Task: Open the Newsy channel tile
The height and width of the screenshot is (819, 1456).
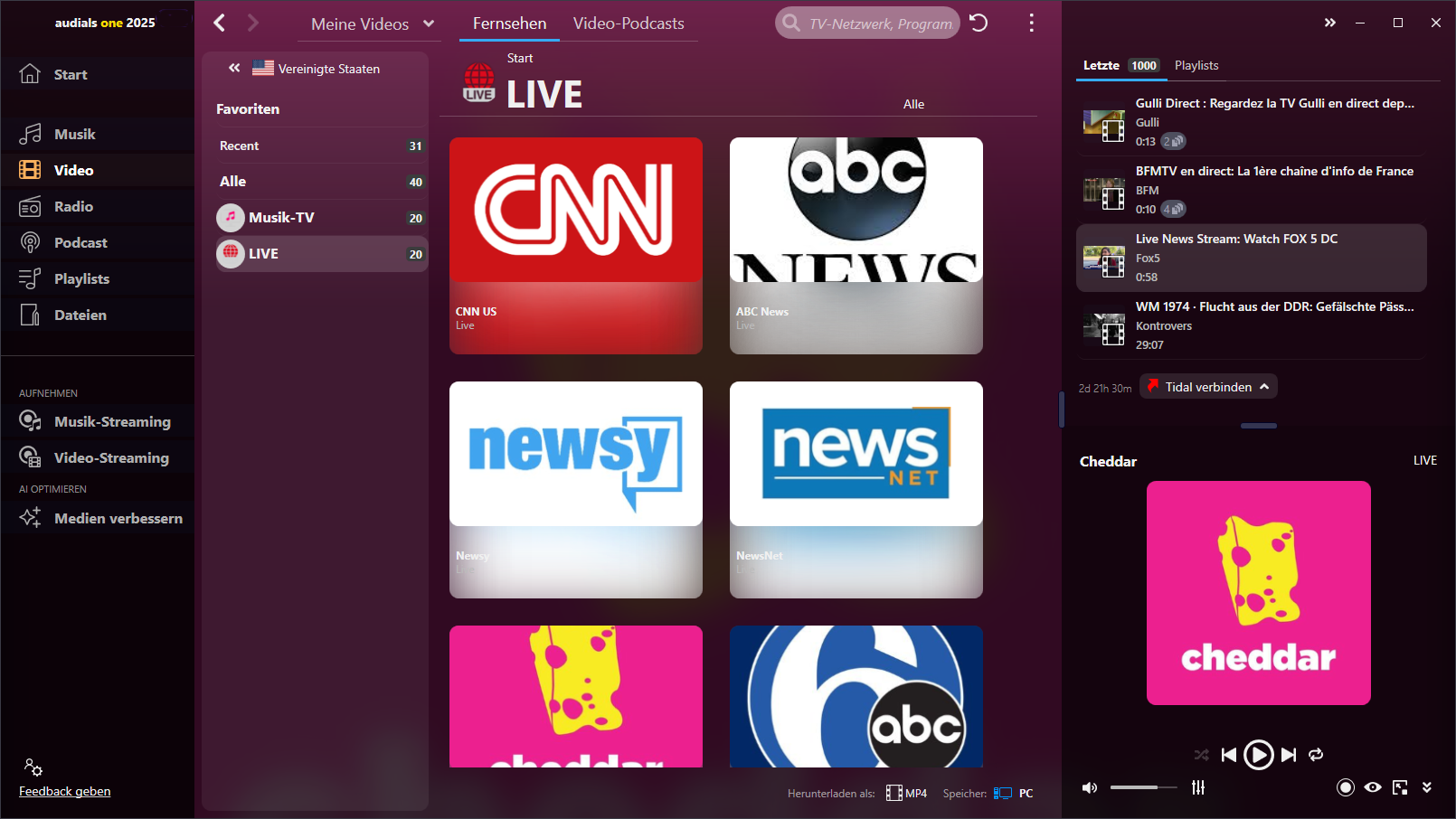Action: click(x=576, y=490)
